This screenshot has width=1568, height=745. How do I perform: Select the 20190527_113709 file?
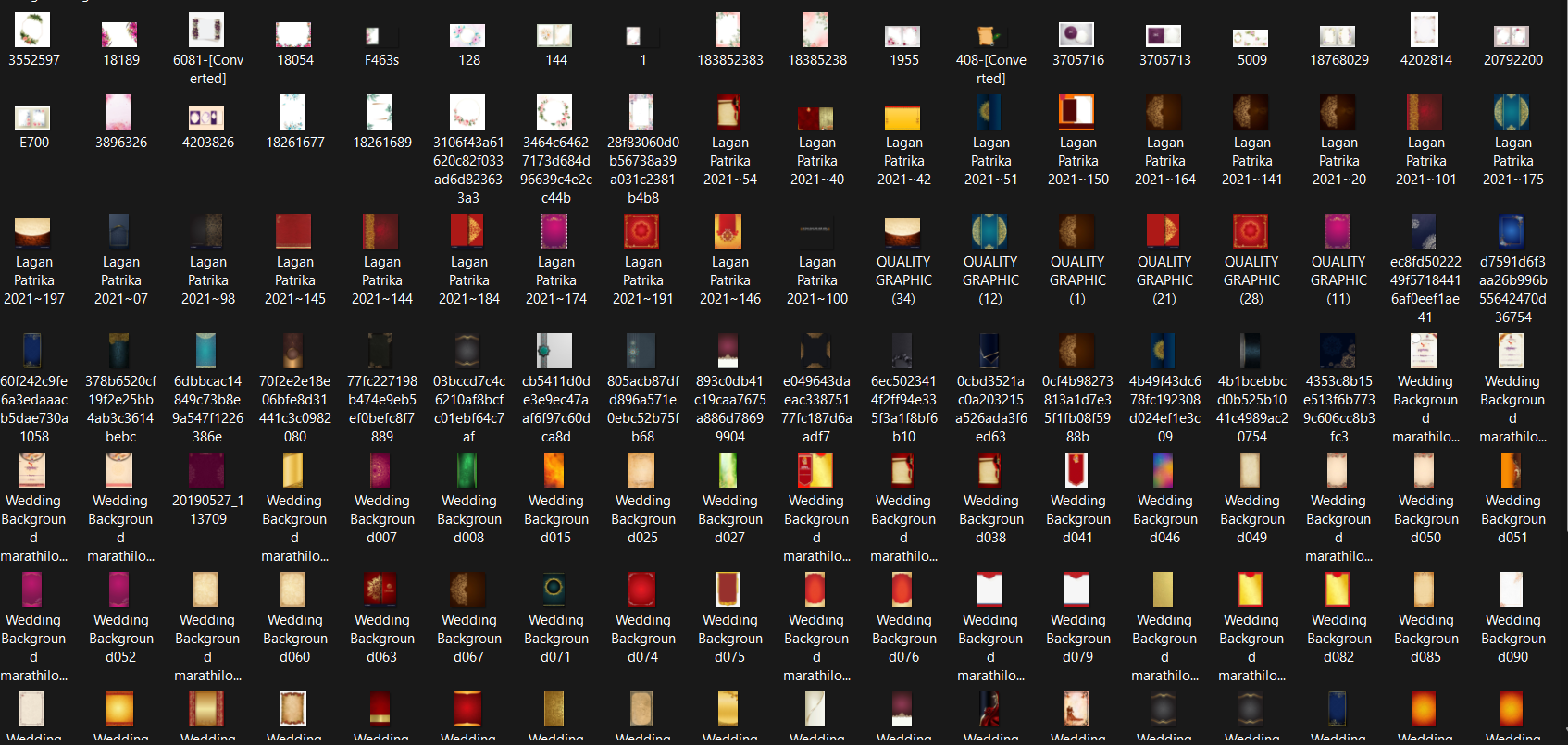(206, 471)
